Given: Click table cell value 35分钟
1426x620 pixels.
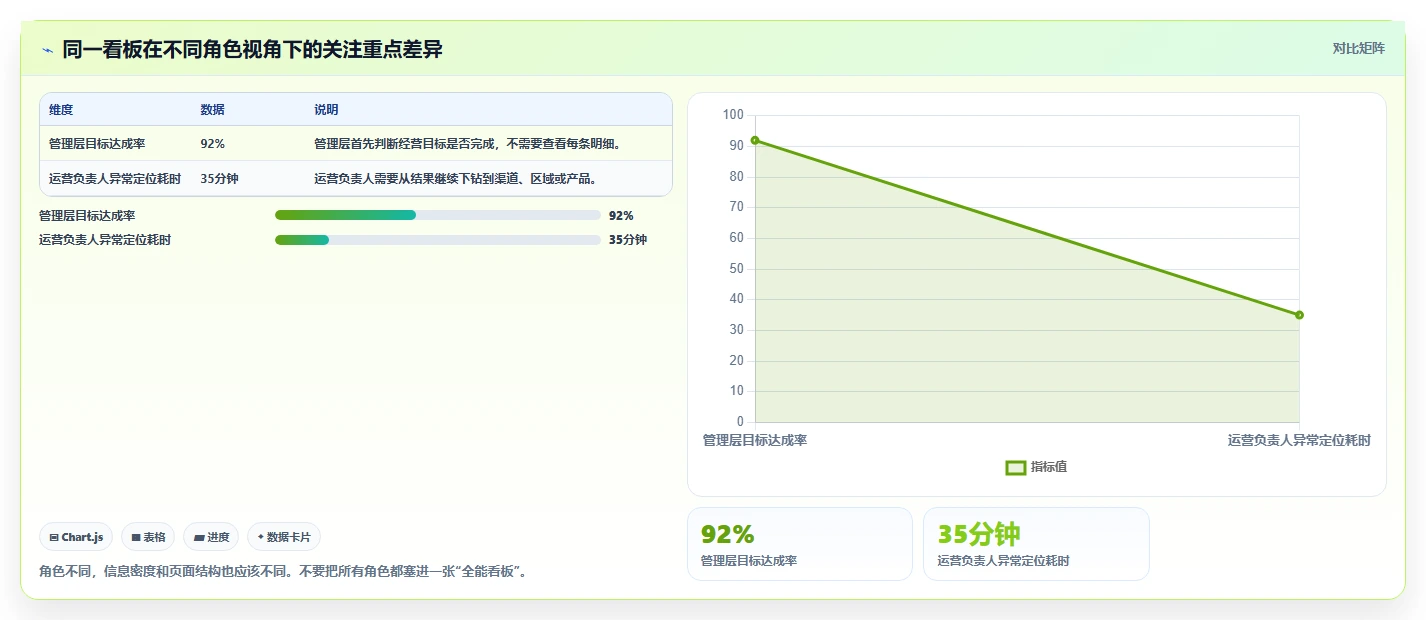Looking at the screenshot, I should [219, 179].
